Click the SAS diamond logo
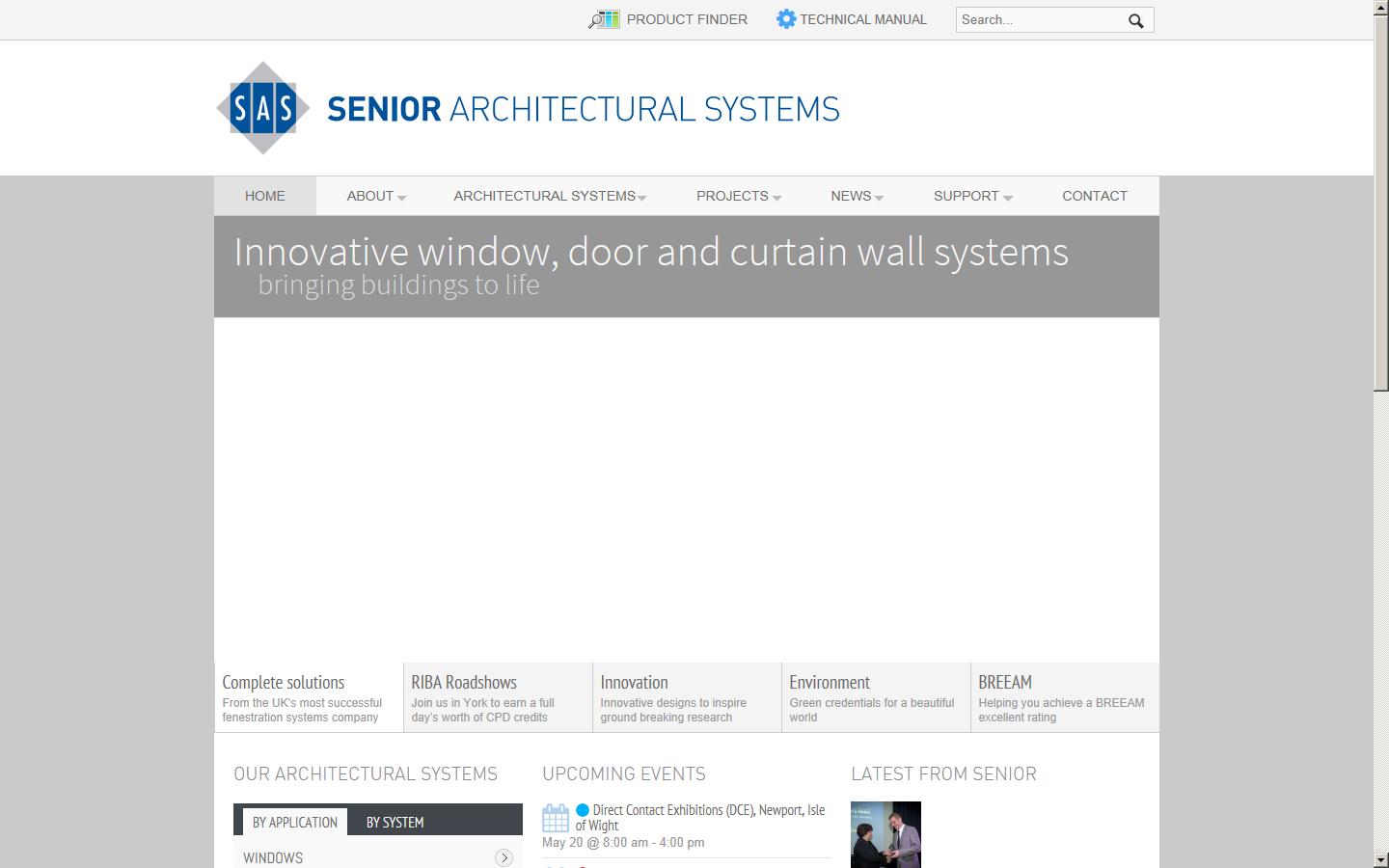Screen dimensions: 1389x868 [262, 107]
